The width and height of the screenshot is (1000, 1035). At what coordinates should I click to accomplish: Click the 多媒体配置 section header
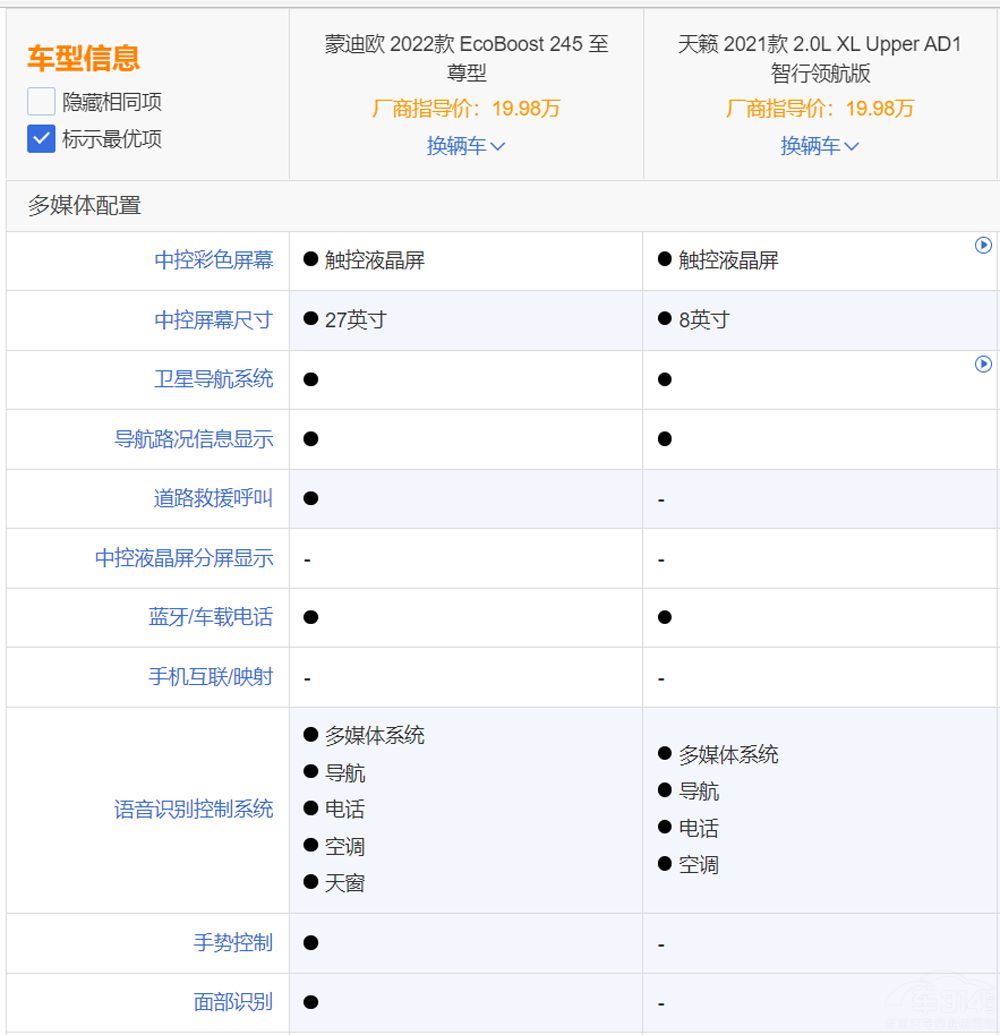pos(84,206)
